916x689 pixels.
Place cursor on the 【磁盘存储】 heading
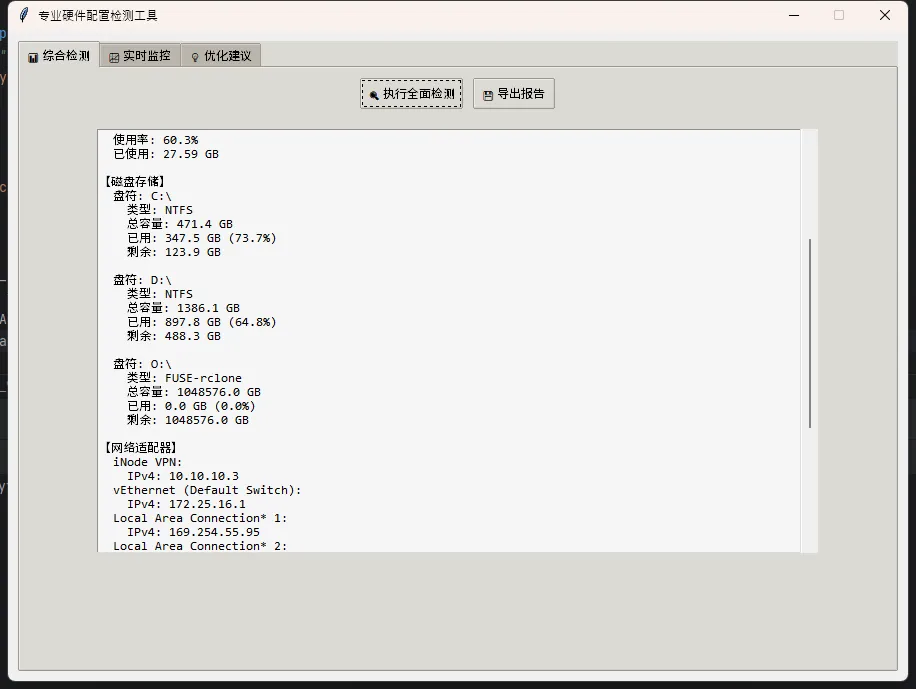click(135, 182)
